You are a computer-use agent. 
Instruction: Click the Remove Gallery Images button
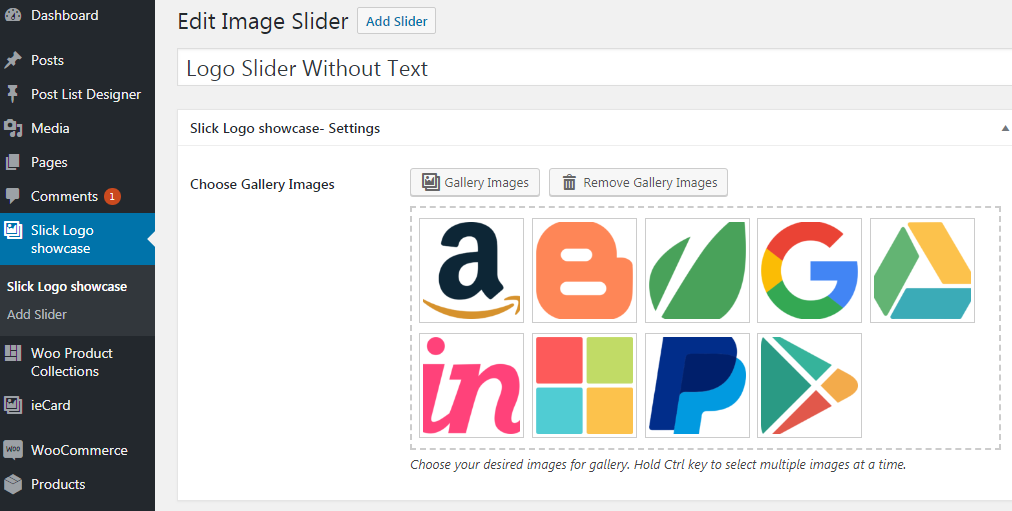pyautogui.click(x=638, y=182)
